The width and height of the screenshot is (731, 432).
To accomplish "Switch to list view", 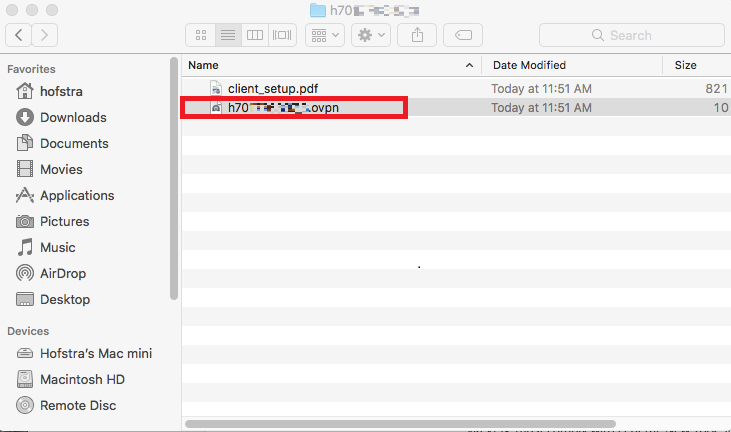I will [228, 35].
